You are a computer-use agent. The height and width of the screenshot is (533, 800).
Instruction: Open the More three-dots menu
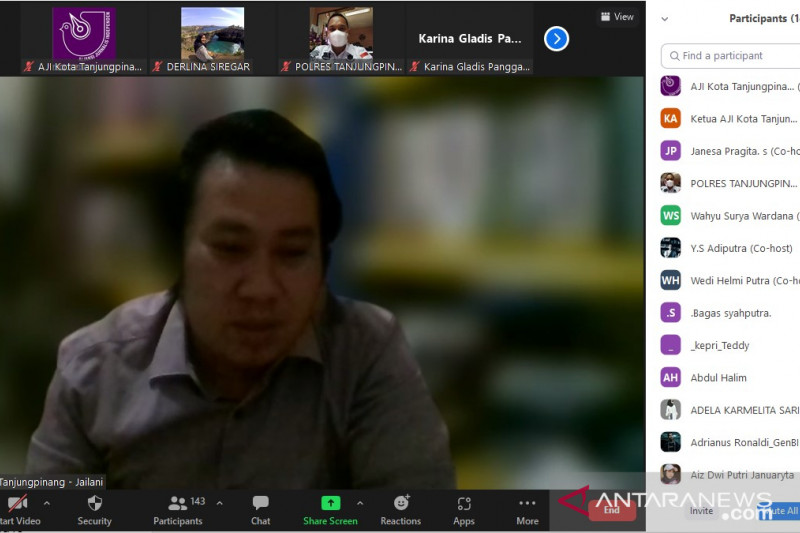pyautogui.click(x=527, y=503)
